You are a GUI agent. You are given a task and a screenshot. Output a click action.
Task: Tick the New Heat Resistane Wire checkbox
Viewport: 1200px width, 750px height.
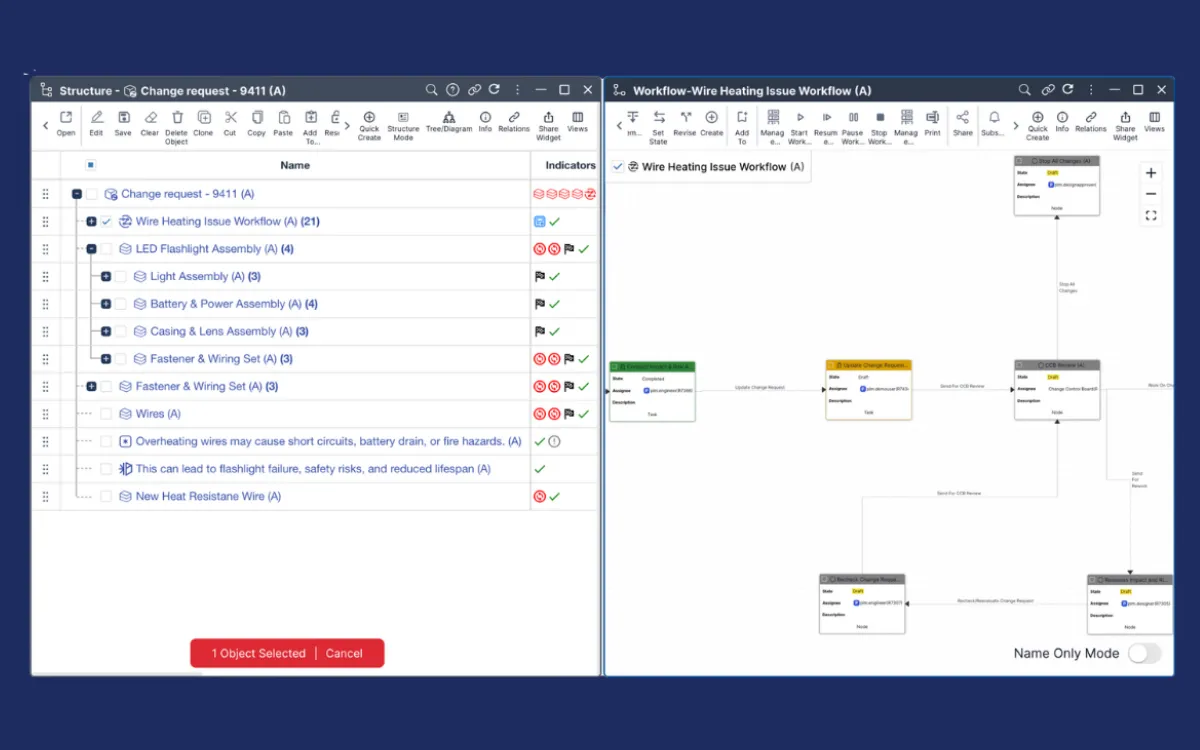pos(106,496)
